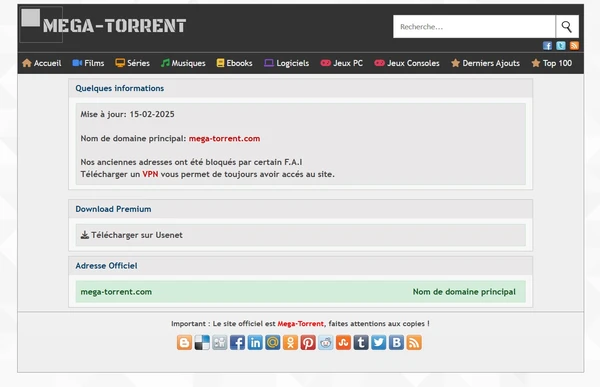Screen dimensions: 600x387
Task: Share on Facebook in the footer icons
Action: point(237,343)
